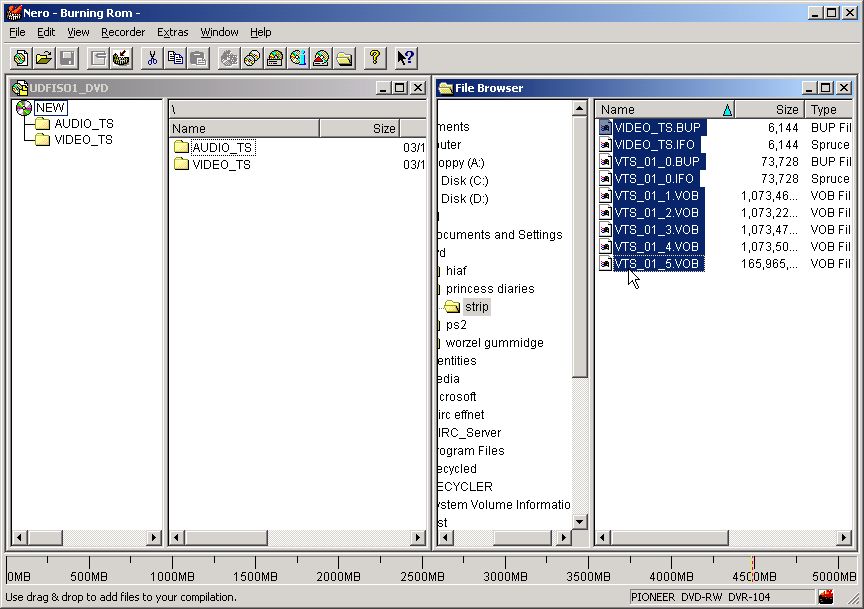864x609 pixels.
Task: Click the Copy CD two-disc icon
Action: point(252,58)
